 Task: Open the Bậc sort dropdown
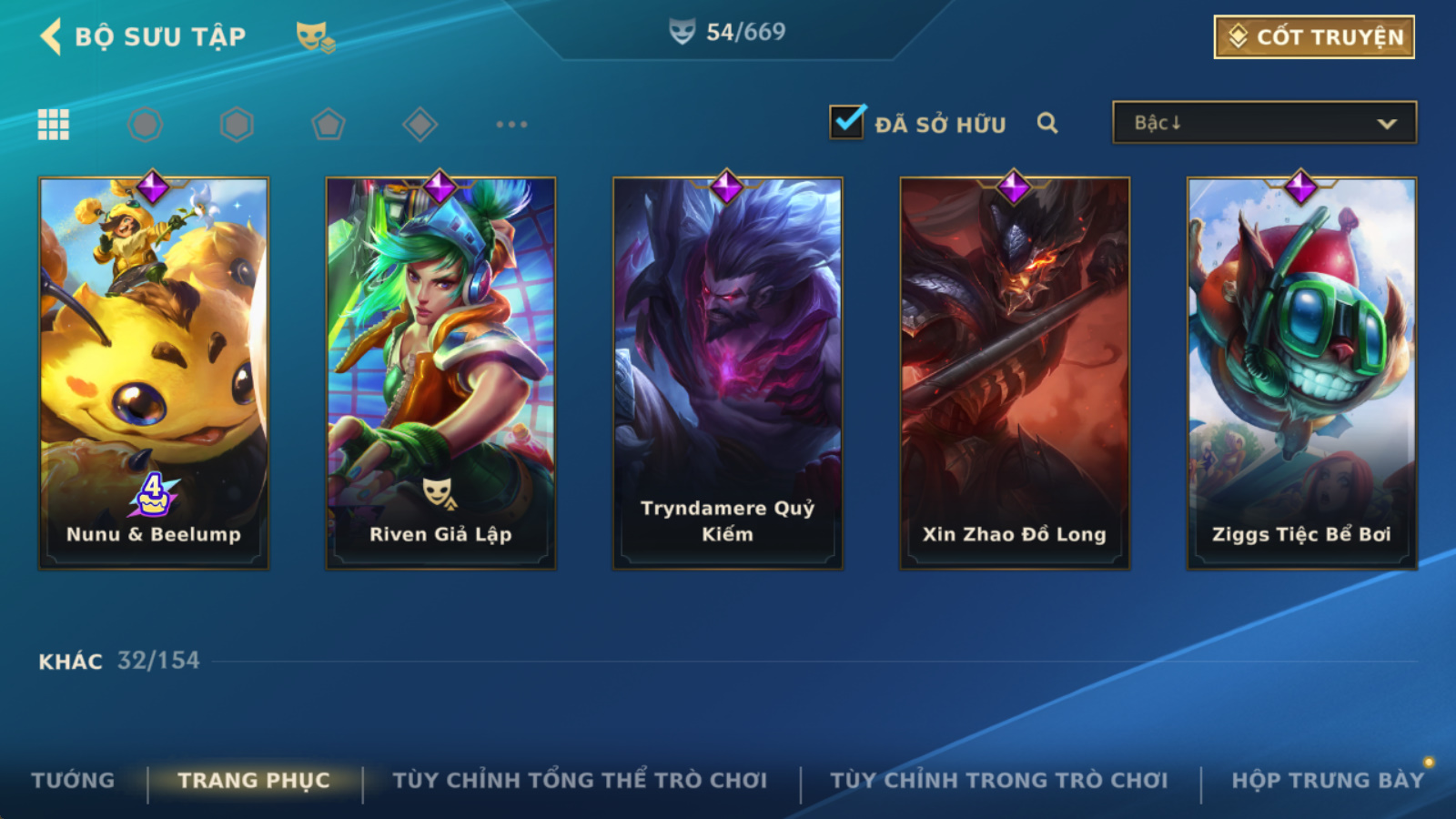coord(1264,123)
